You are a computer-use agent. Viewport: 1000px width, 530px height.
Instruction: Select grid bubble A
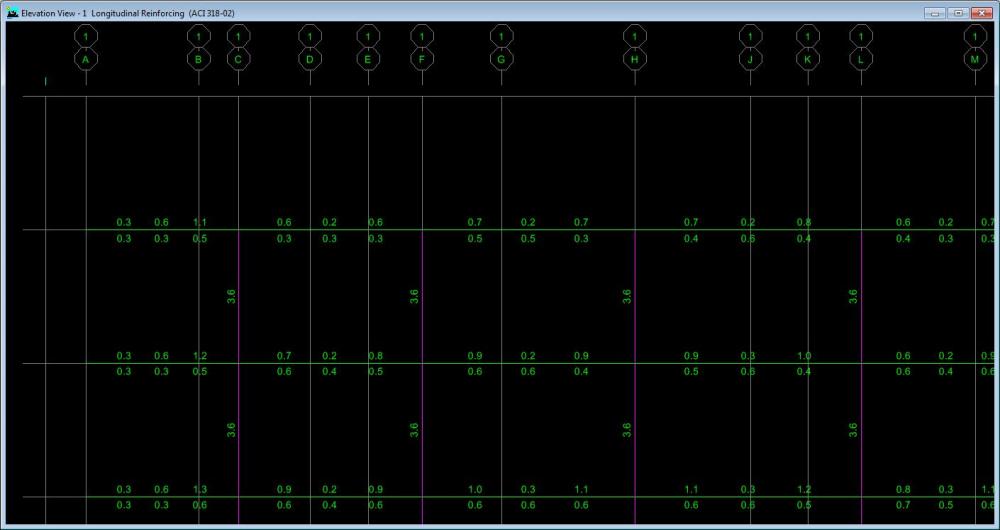point(86,60)
